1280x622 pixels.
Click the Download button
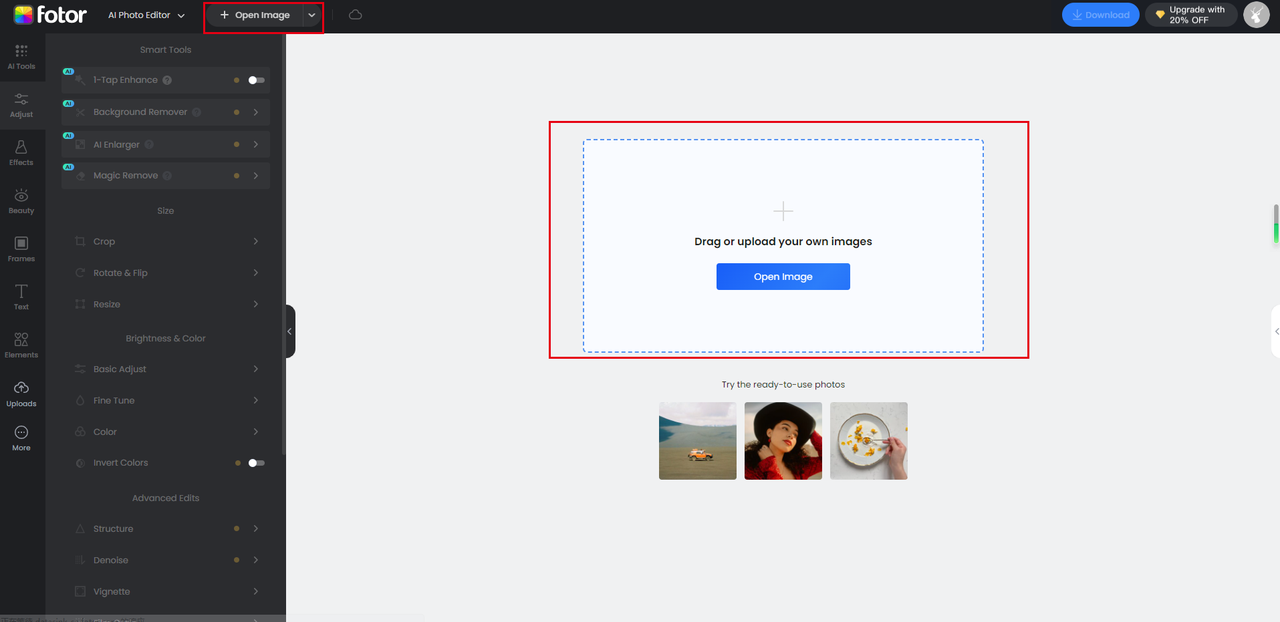(1100, 15)
